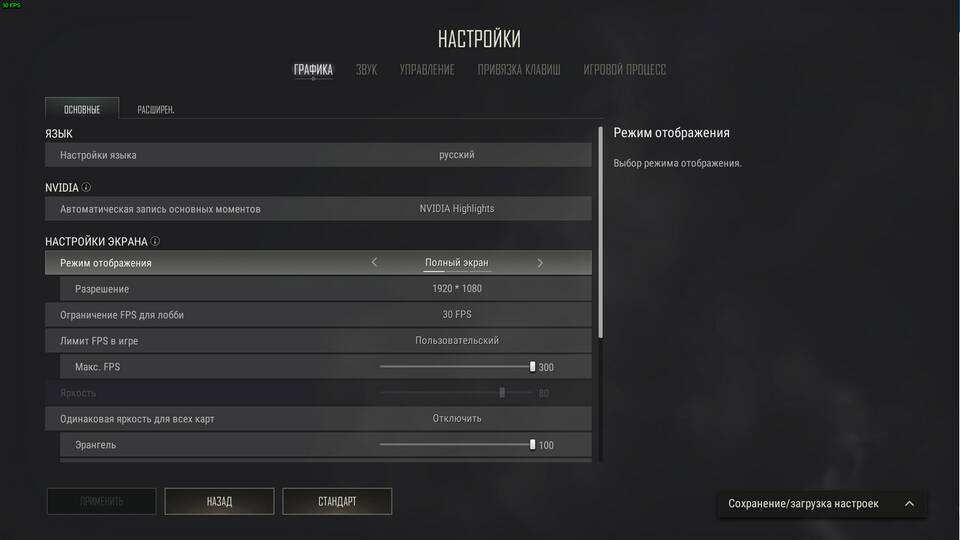This screenshot has width=960, height=540.
Task: Switch to ИГРОВОЙ ПРОЦЕСС tab
Action: 624,70
